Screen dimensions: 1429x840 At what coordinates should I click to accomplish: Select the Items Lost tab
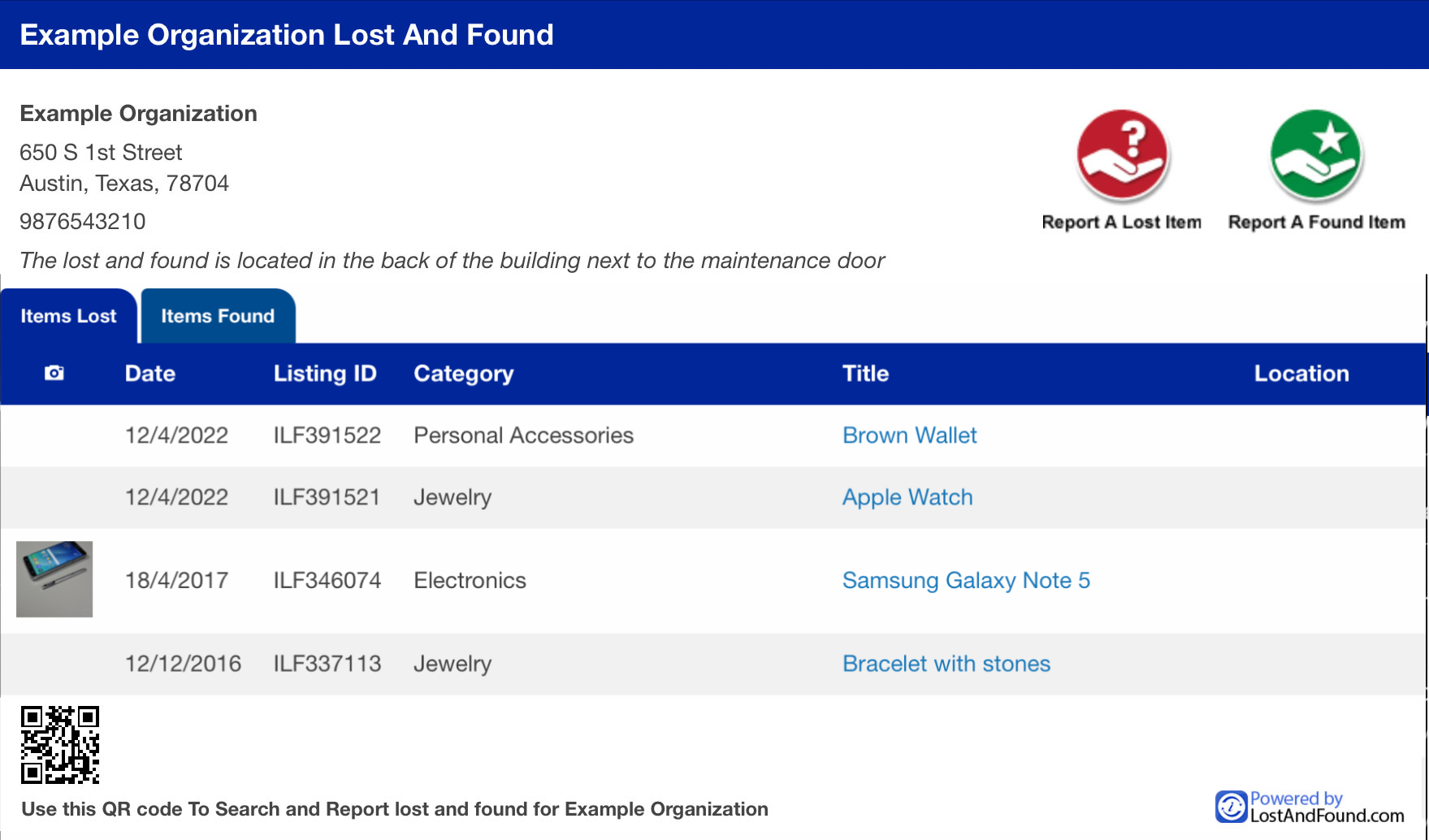tap(69, 316)
